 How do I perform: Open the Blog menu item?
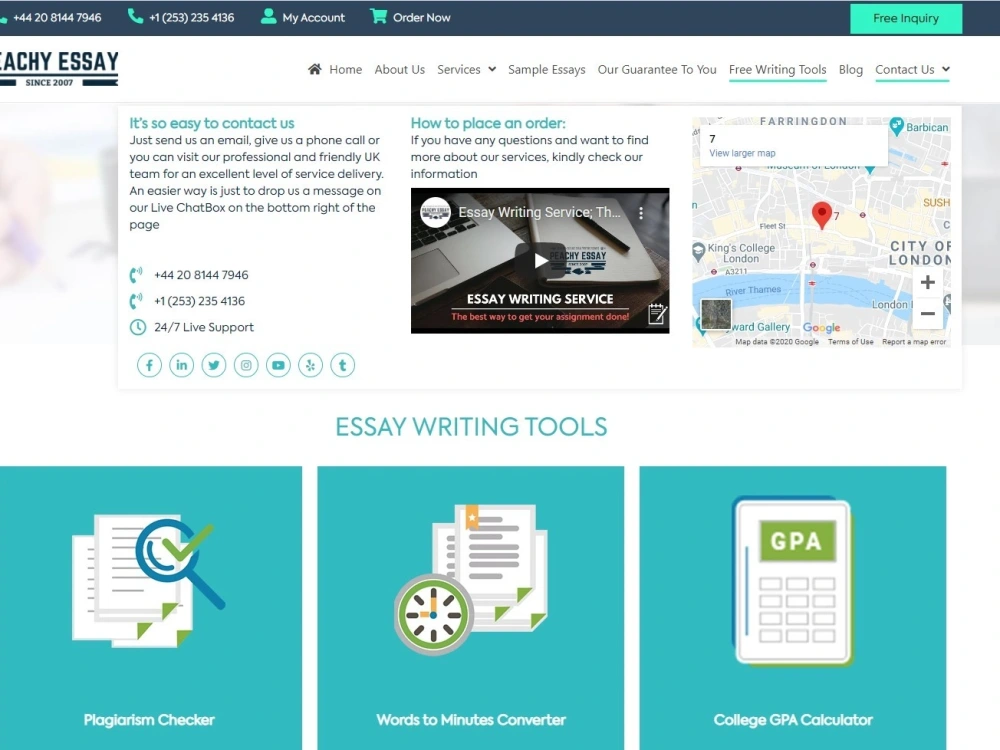(x=851, y=70)
